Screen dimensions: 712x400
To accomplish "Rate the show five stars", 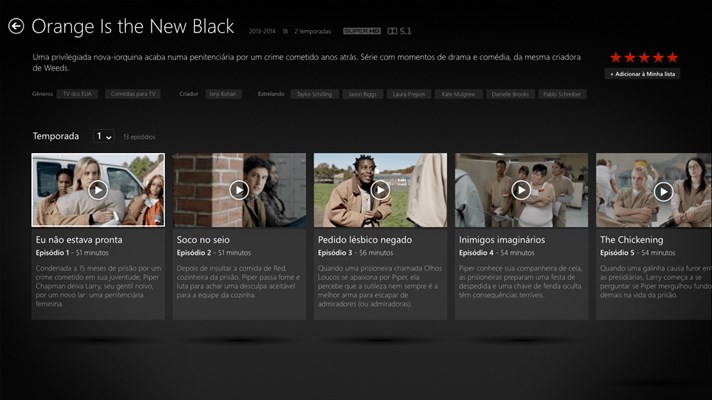I will 673,58.
